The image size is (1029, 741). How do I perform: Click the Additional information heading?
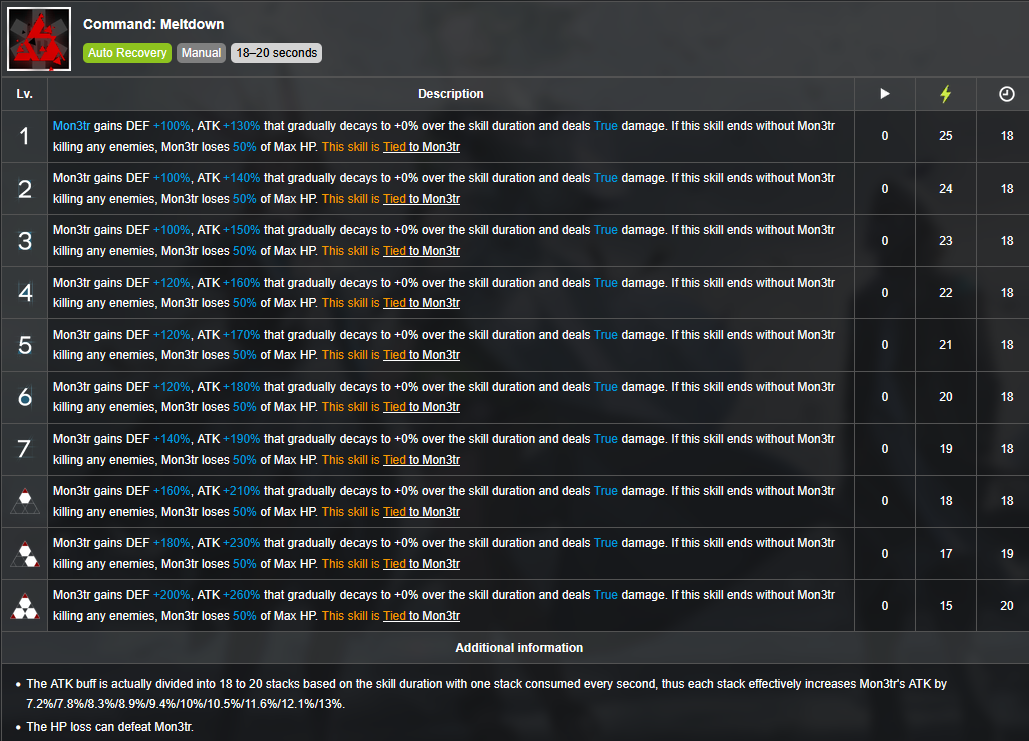[x=519, y=648]
